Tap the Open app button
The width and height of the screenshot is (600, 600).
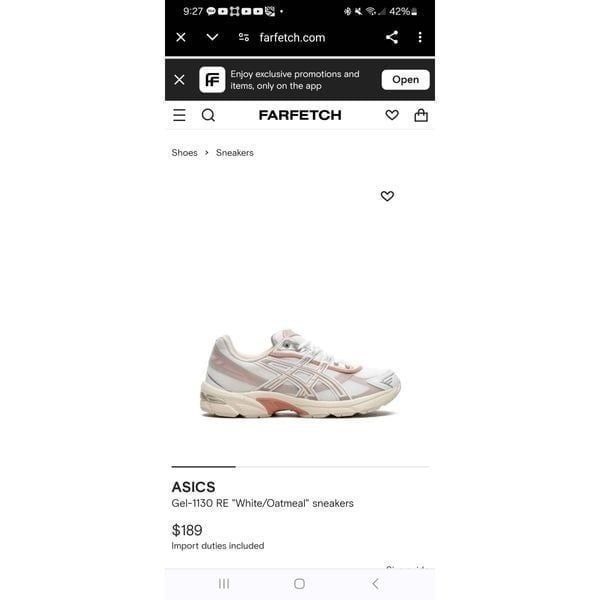point(405,80)
